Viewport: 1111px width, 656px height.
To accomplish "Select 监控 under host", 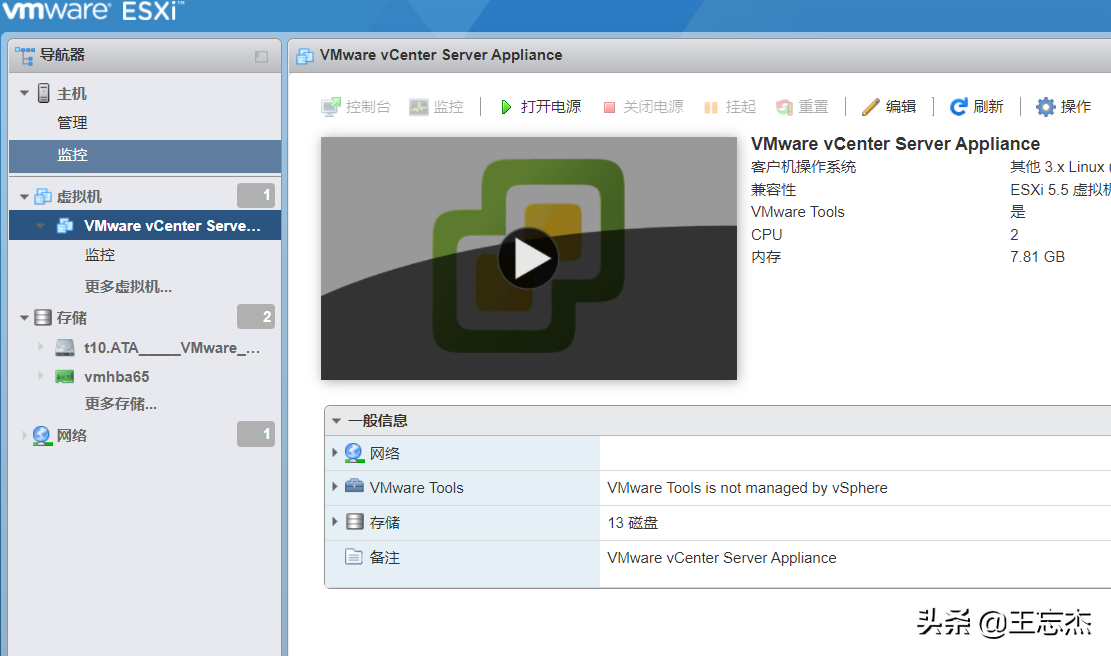I will click(x=145, y=155).
